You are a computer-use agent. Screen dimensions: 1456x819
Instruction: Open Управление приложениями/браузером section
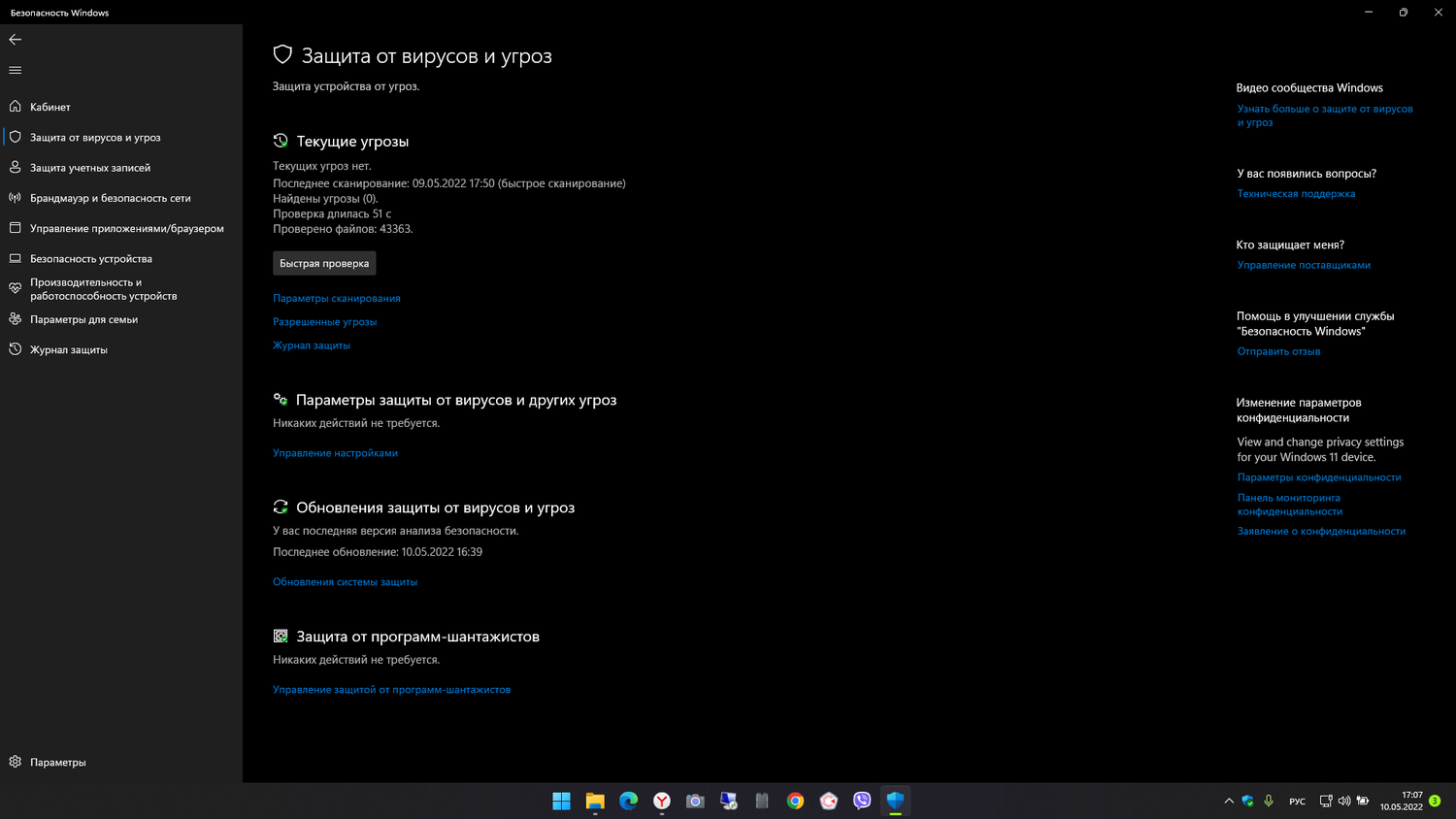126,229
